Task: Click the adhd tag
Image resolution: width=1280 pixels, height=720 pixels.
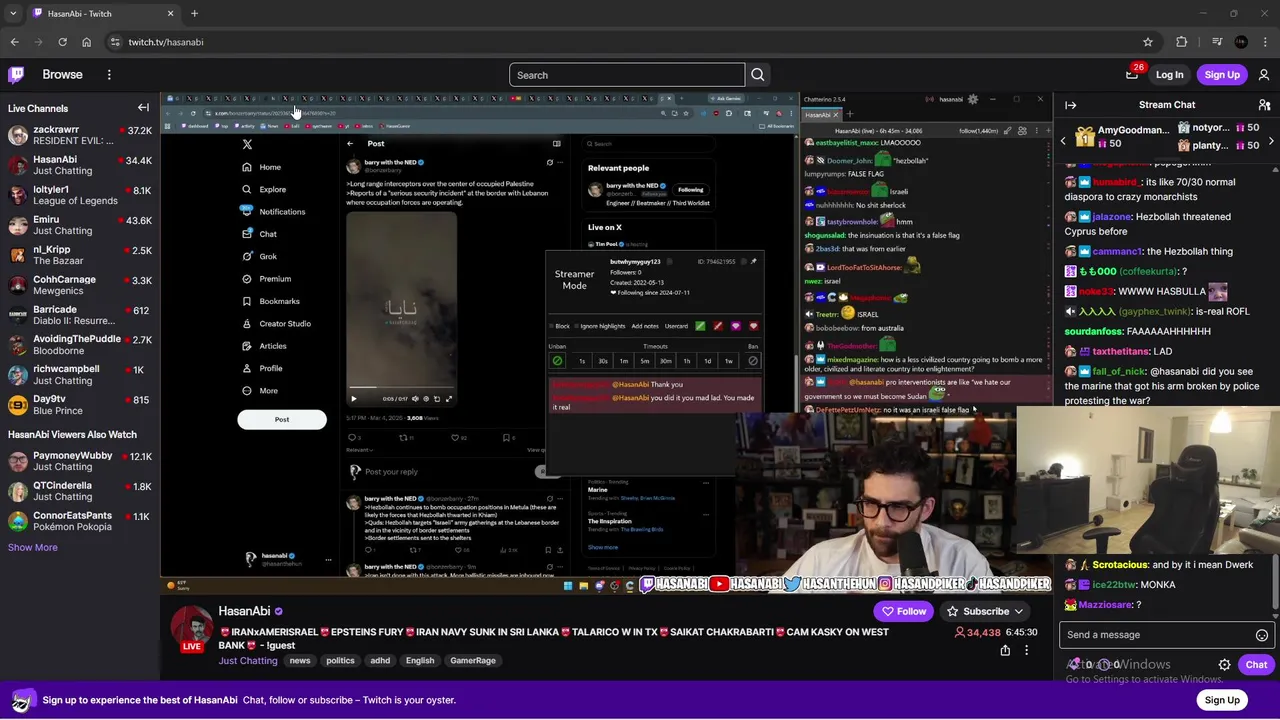Action: click(380, 661)
